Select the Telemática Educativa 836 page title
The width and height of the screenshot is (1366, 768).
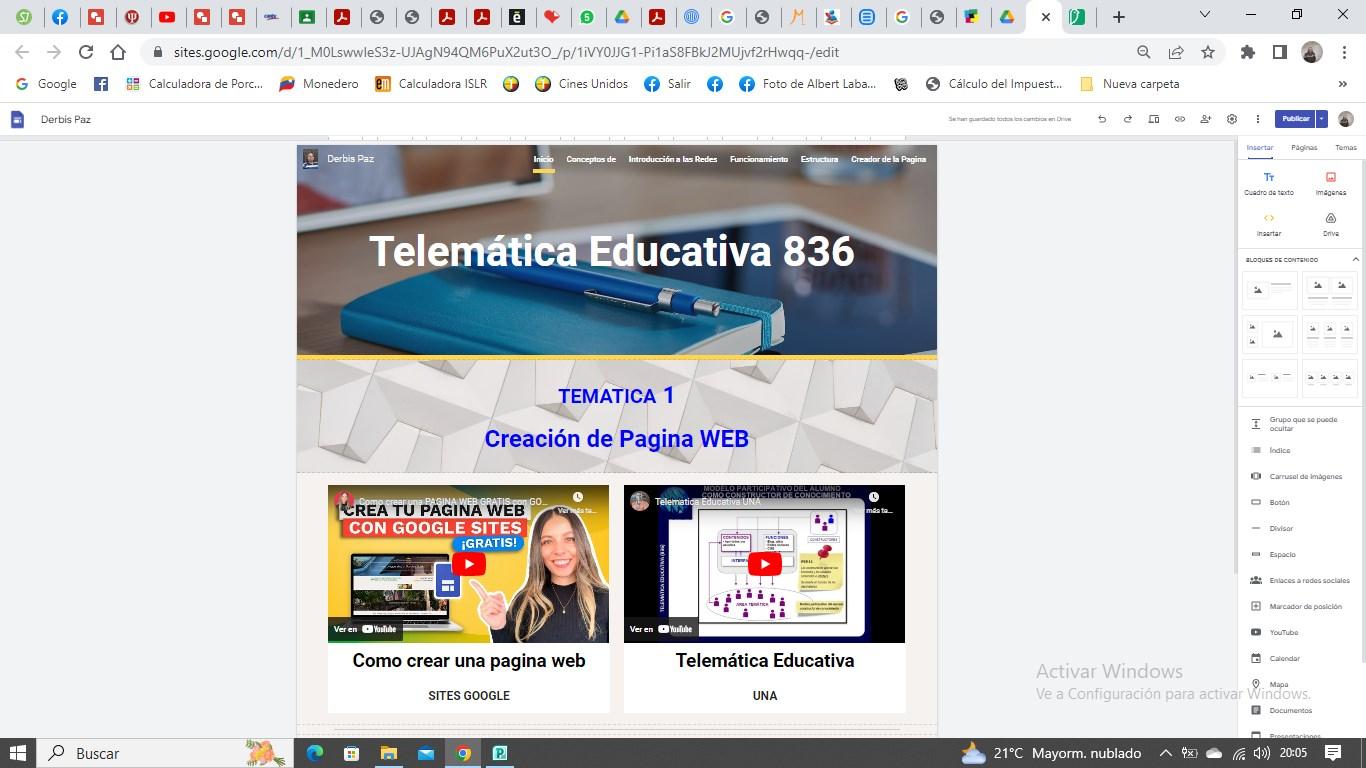[x=612, y=251]
